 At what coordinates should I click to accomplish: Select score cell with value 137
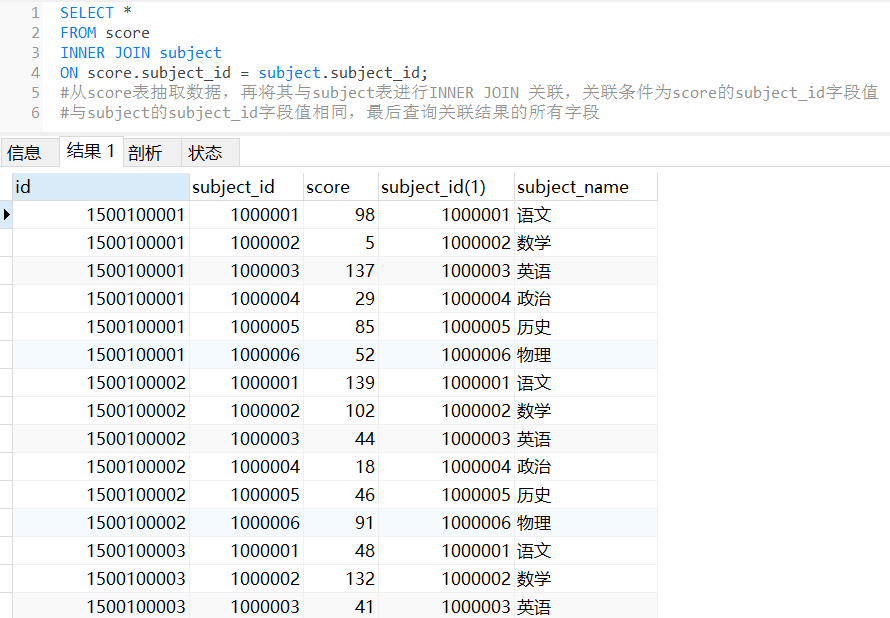341,271
